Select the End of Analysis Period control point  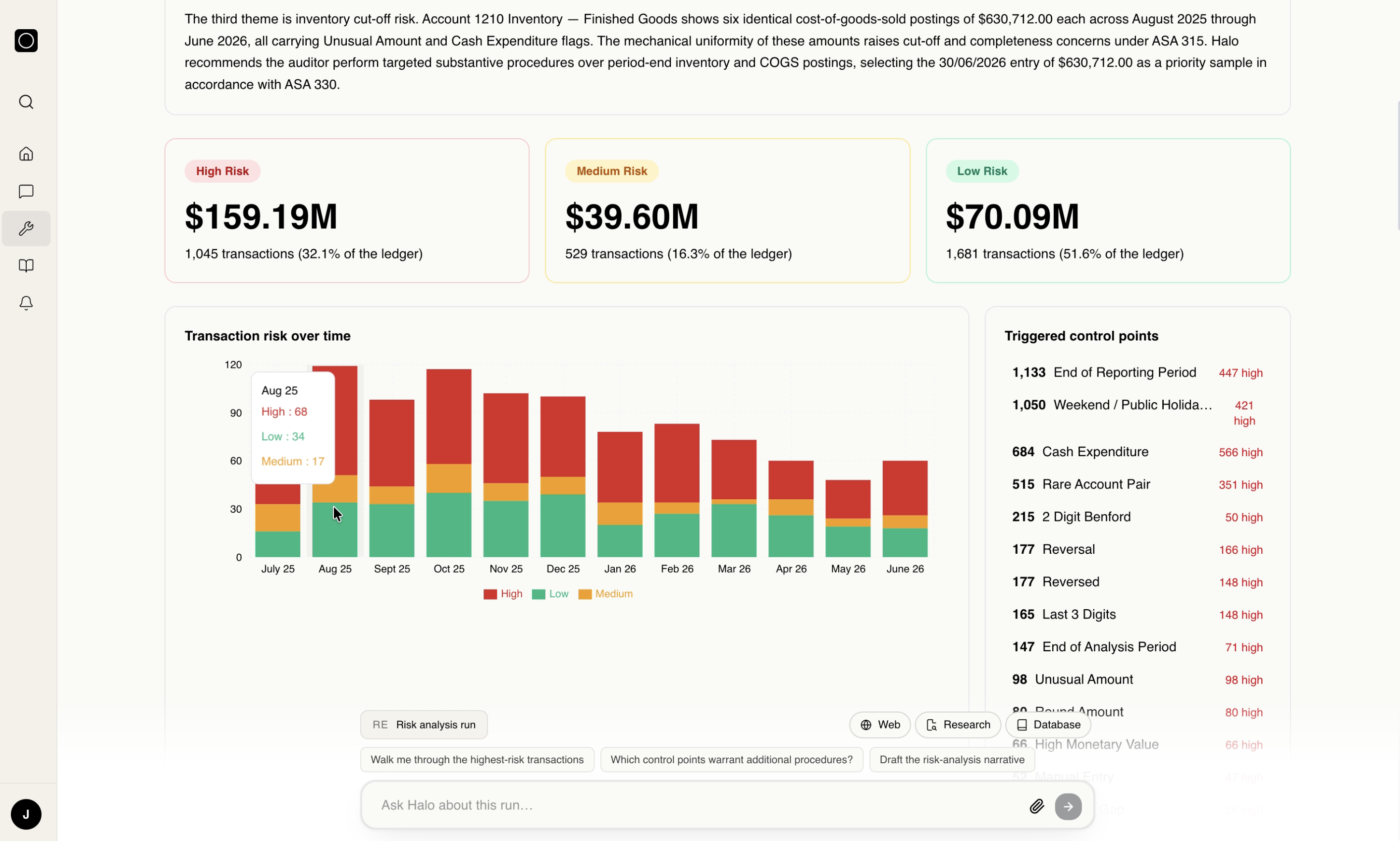pos(1137,647)
